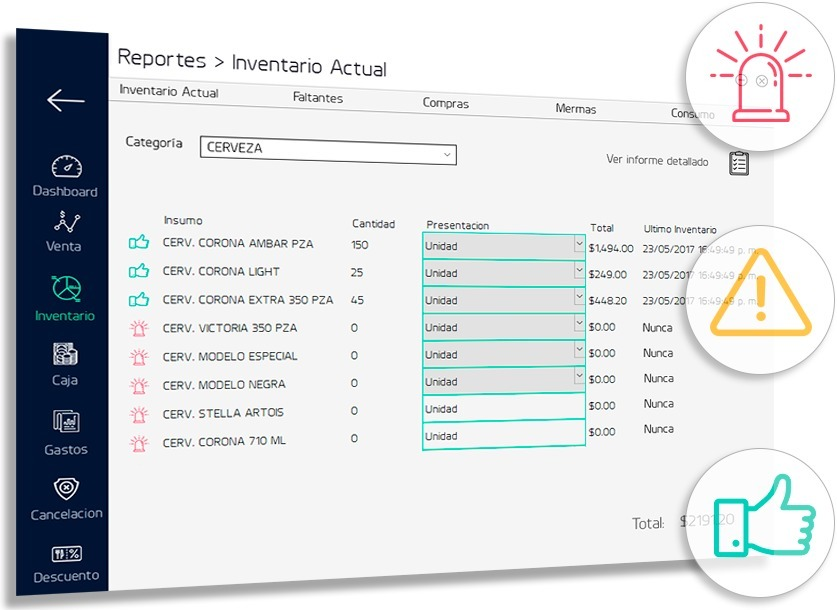
Task: Open the Inventario section
Action: [64, 300]
